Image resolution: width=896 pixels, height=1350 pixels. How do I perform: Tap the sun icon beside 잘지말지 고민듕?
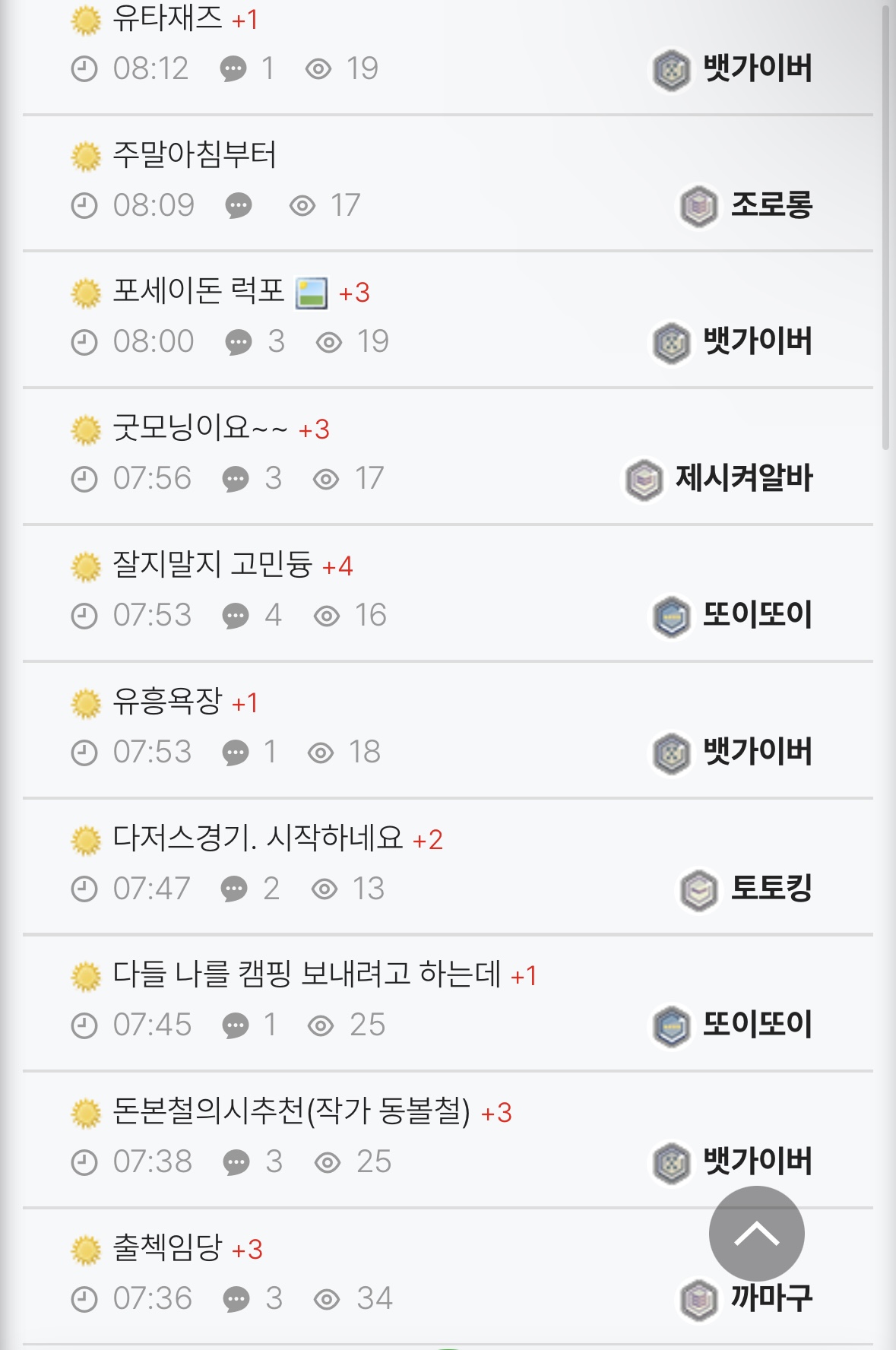(86, 567)
